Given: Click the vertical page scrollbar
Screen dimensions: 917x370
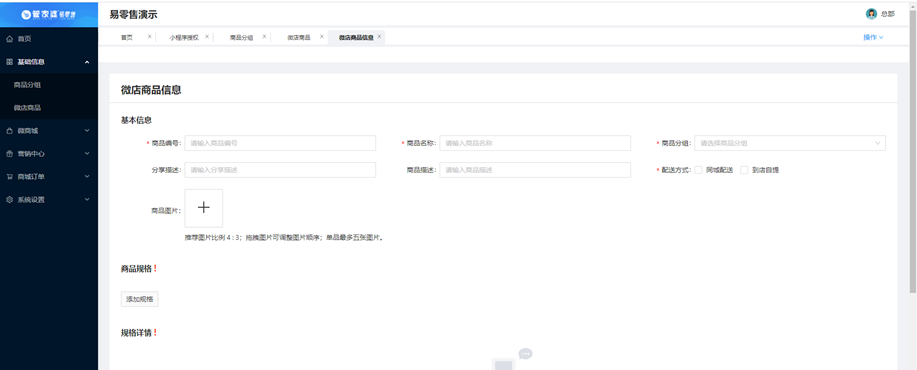Looking at the screenshot, I should point(913,152).
